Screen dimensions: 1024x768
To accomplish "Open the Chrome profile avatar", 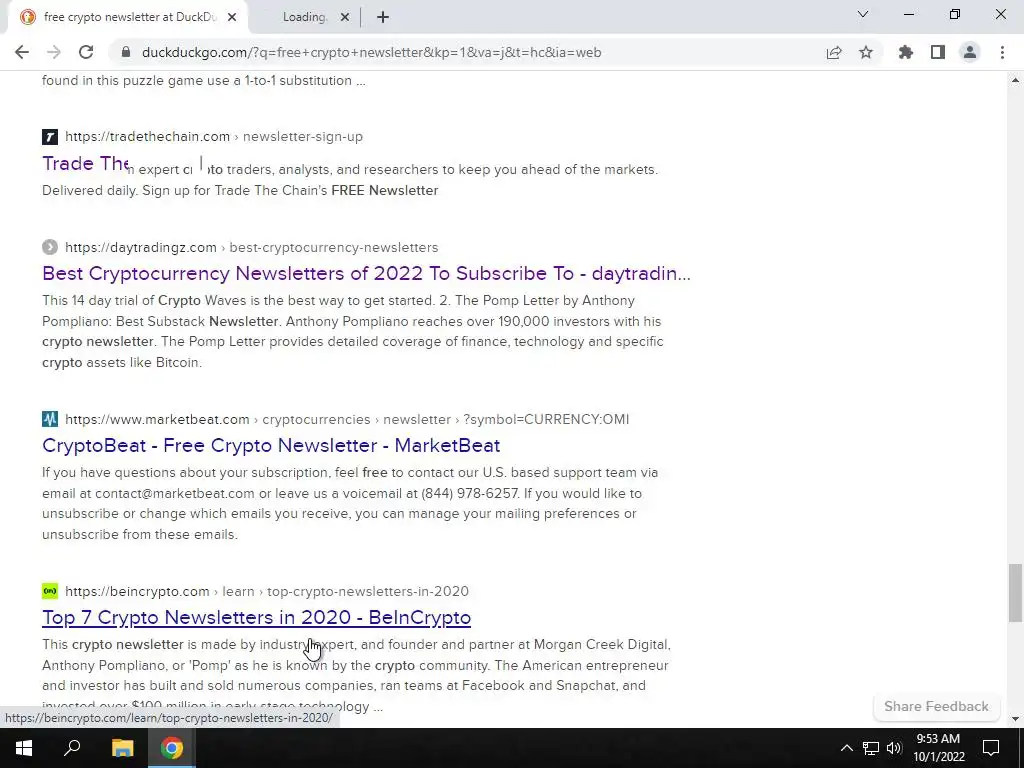I will (x=970, y=52).
